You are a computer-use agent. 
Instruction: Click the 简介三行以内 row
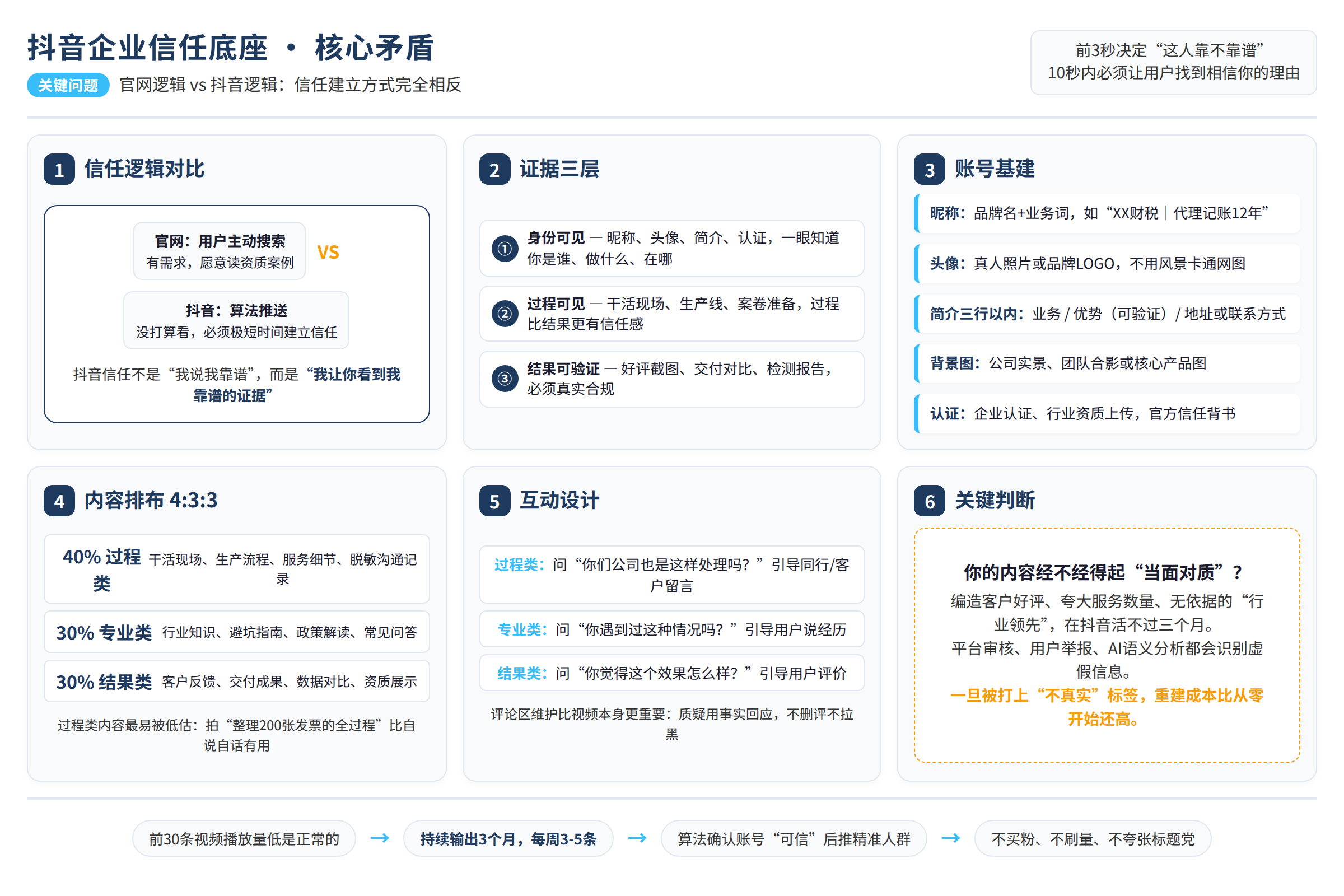pos(1107,314)
